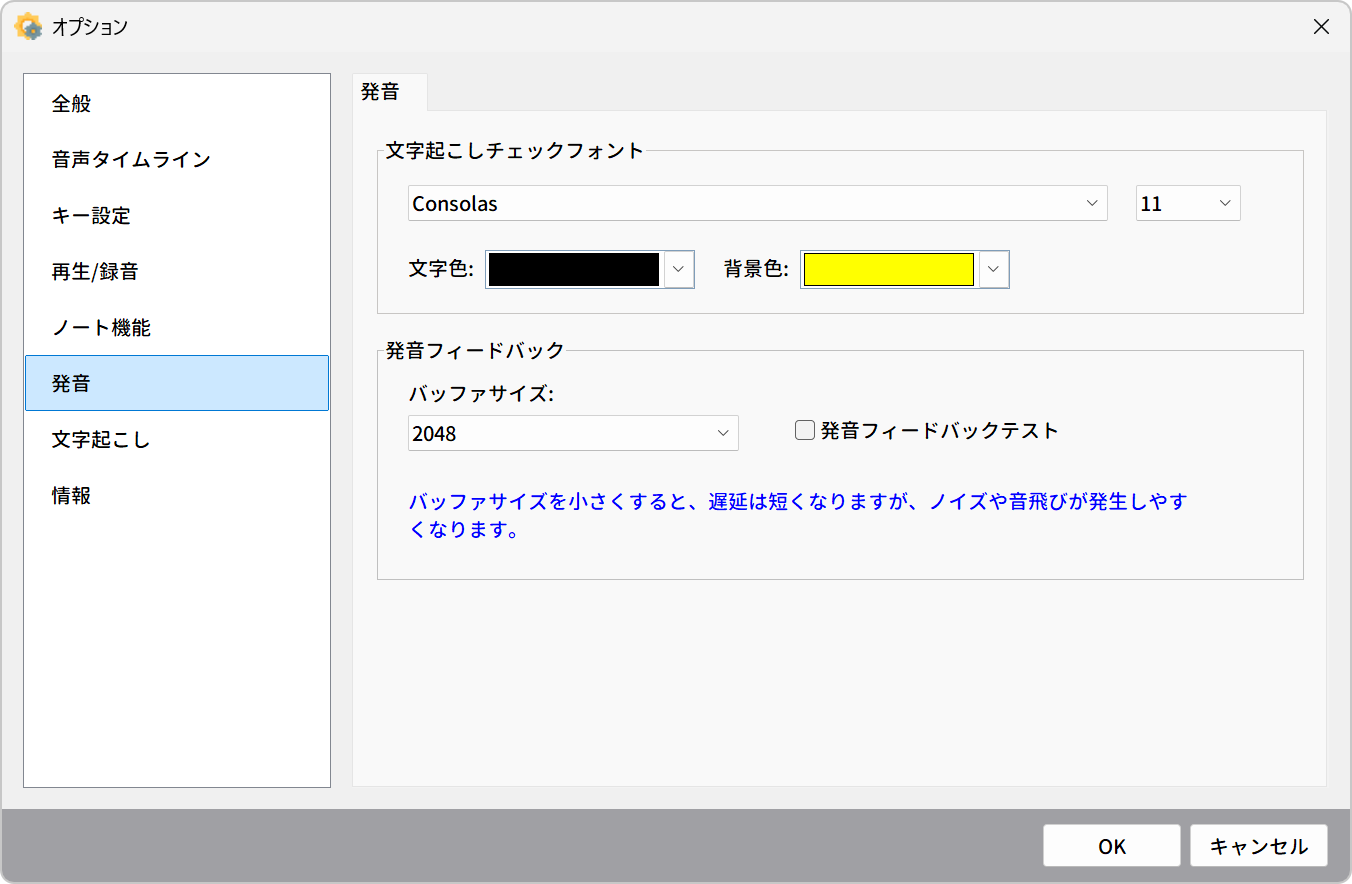Click the black 文字色 swatch
Screen dimensions: 1352x884
tap(574, 270)
